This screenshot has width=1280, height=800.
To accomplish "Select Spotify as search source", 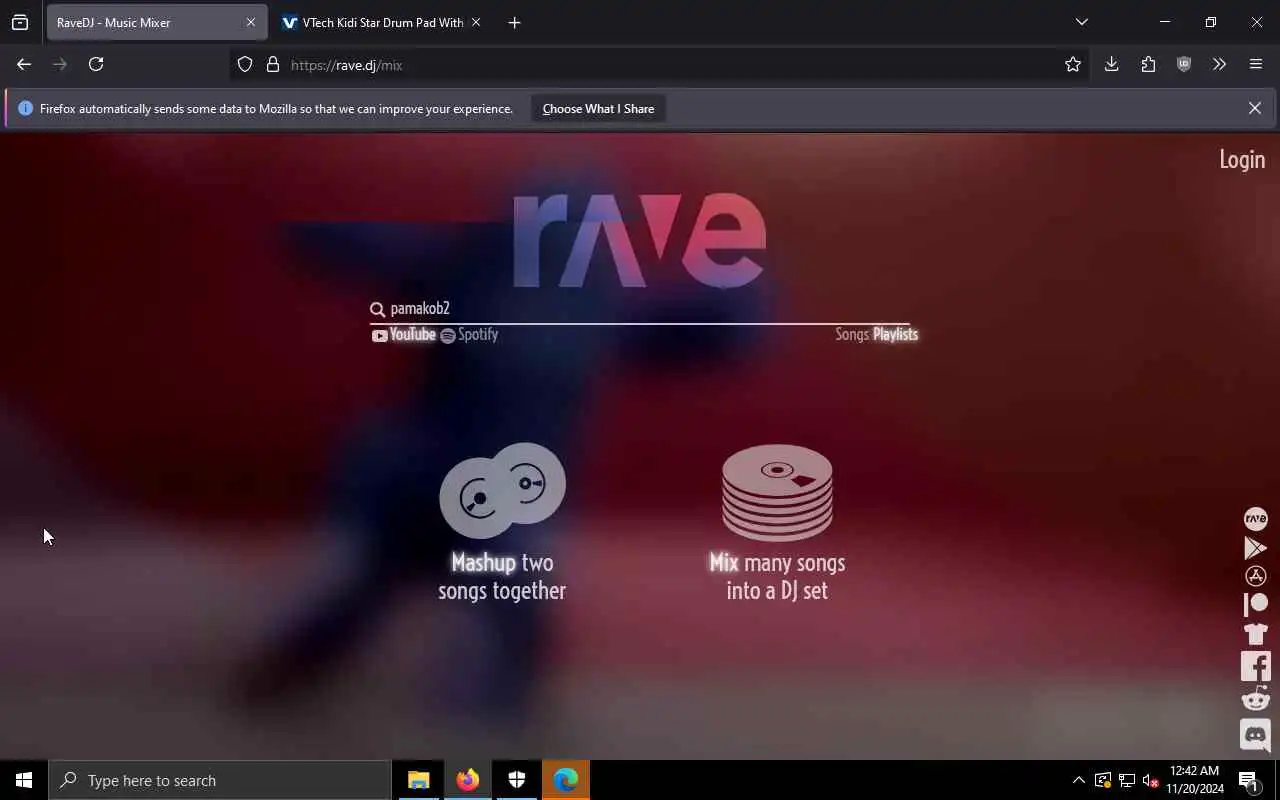I will [x=469, y=335].
